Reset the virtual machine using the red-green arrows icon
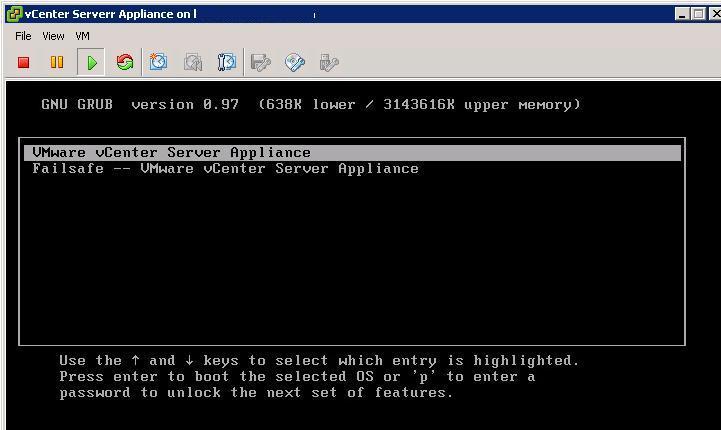The width and height of the screenshot is (721, 430). (x=125, y=62)
